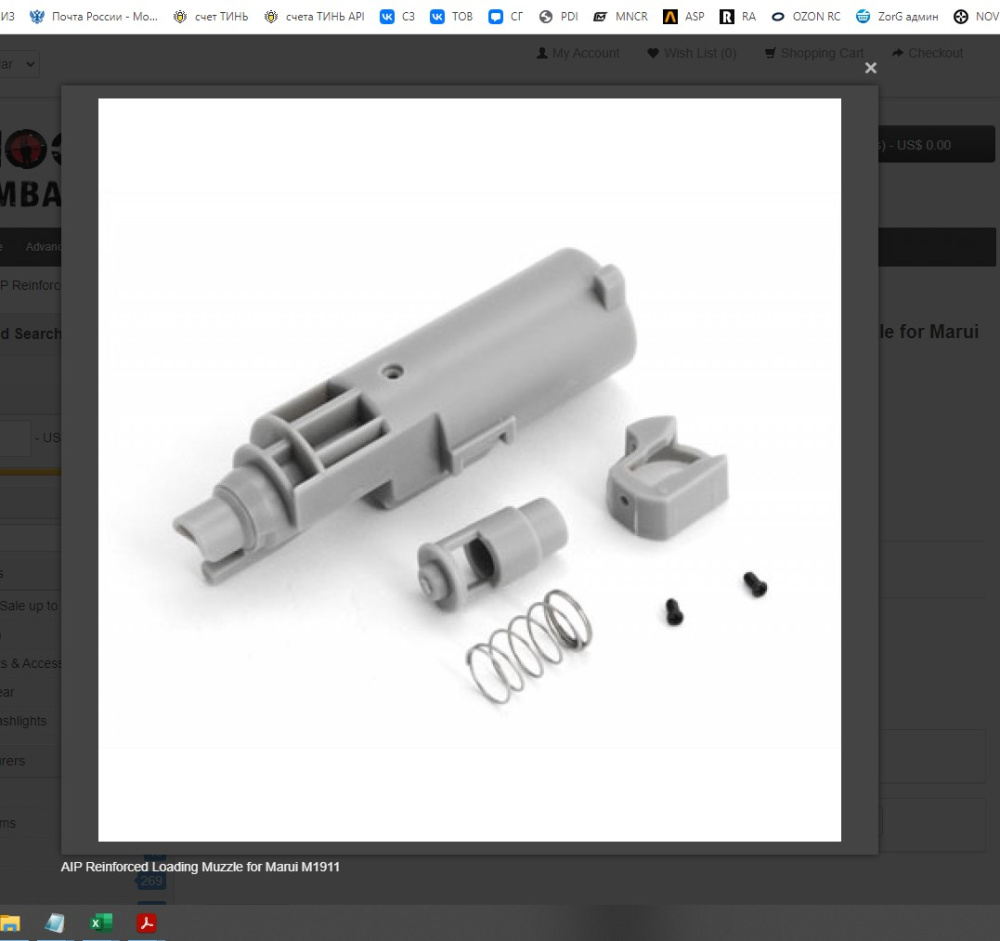The image size is (1000, 941).
Task: Open the Почта России bookmark
Action: (94, 17)
